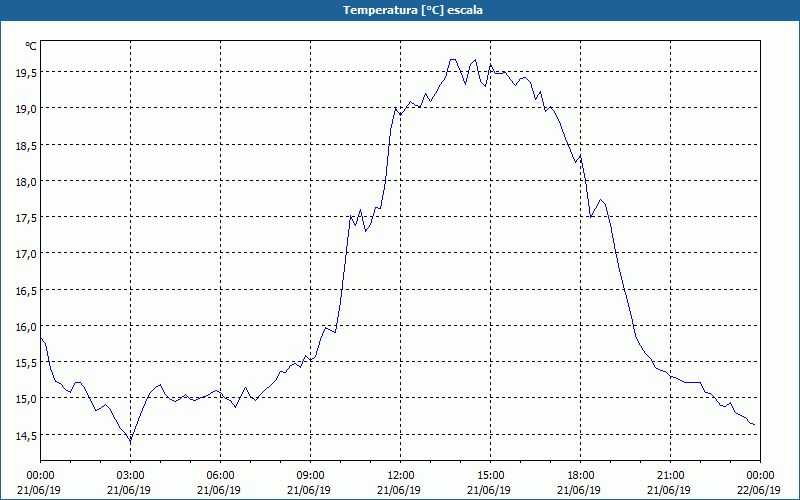Click the 16,5 y-axis value
800x500 pixels.
click(26, 291)
